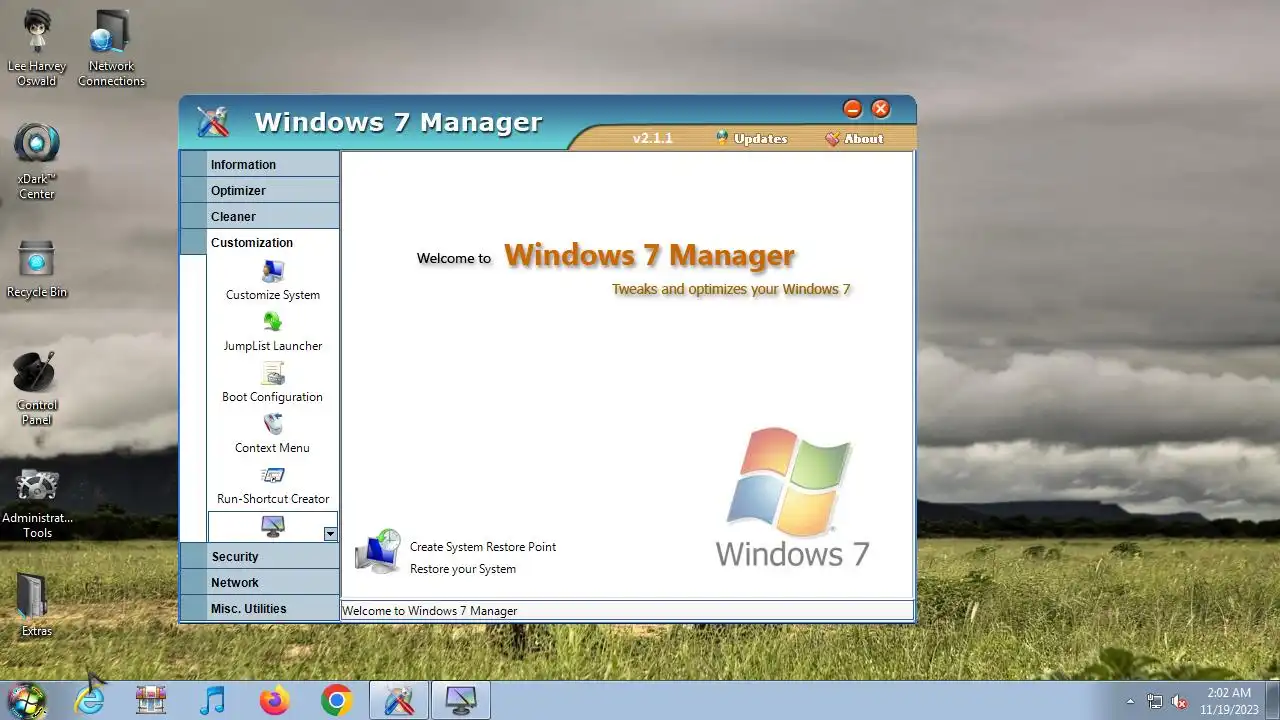
Task: Minimize the Windows 7 Manager window
Action: click(x=852, y=109)
